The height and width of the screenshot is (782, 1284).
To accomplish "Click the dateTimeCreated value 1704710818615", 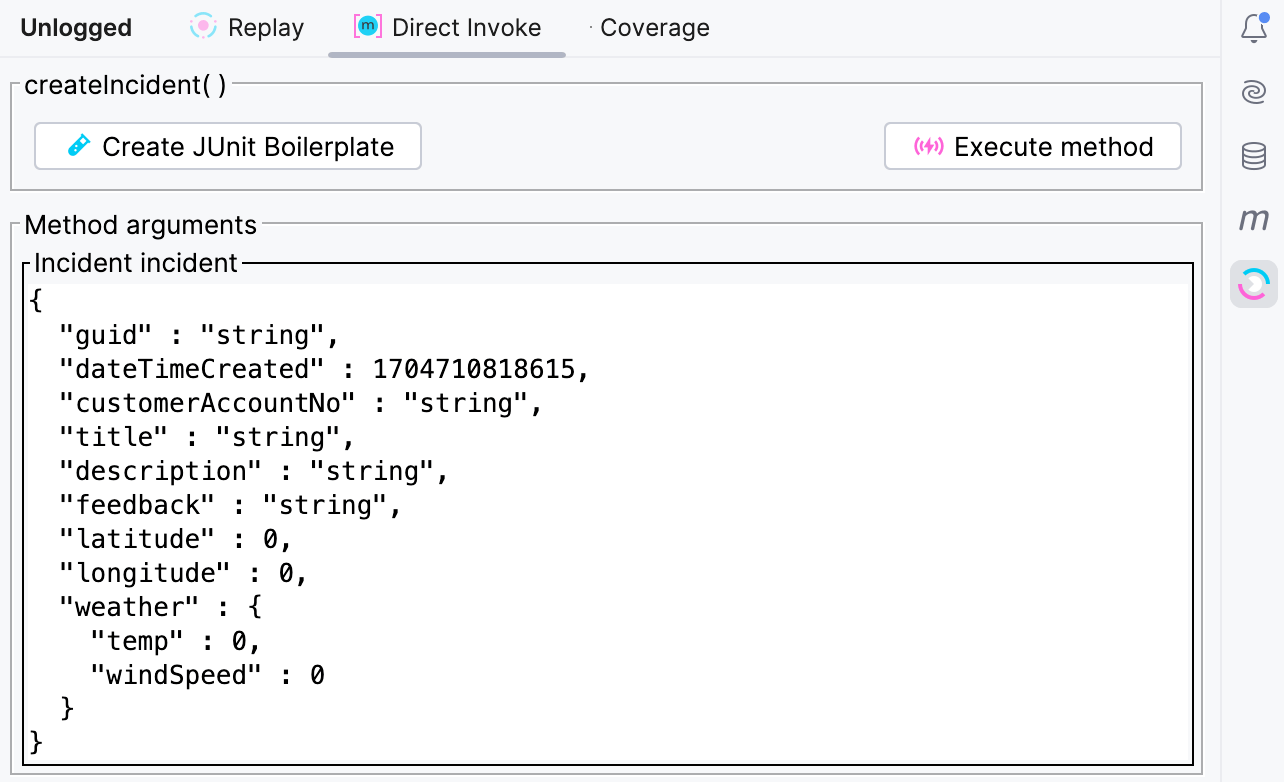I will click(x=474, y=369).
